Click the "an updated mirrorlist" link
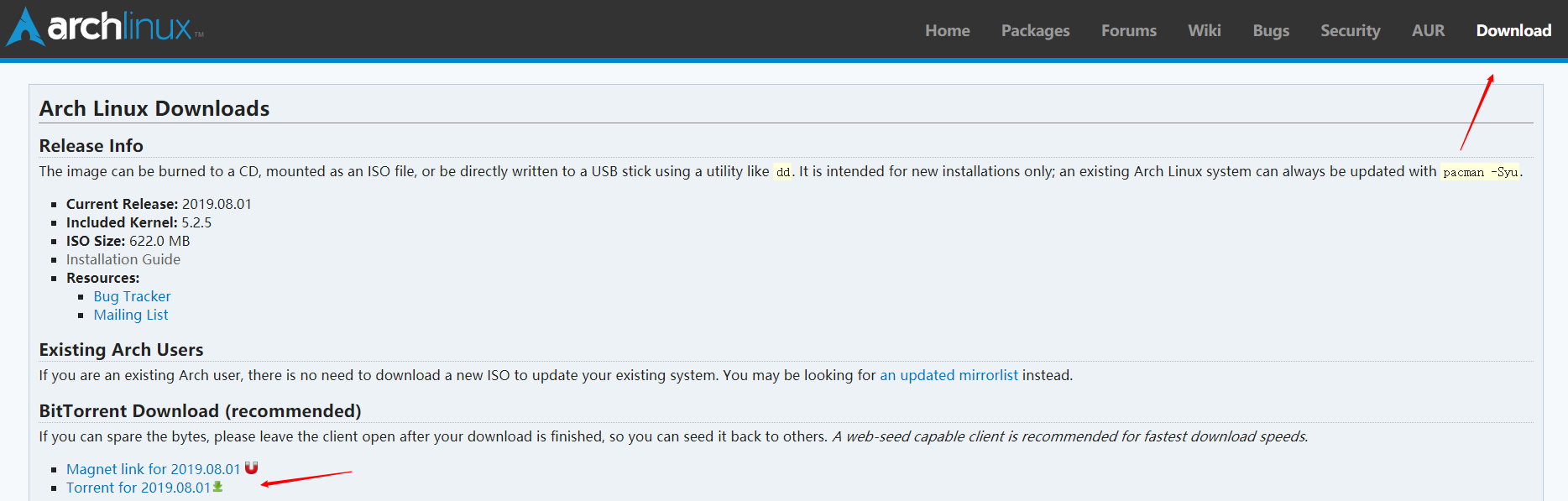The image size is (1568, 501). click(949, 375)
